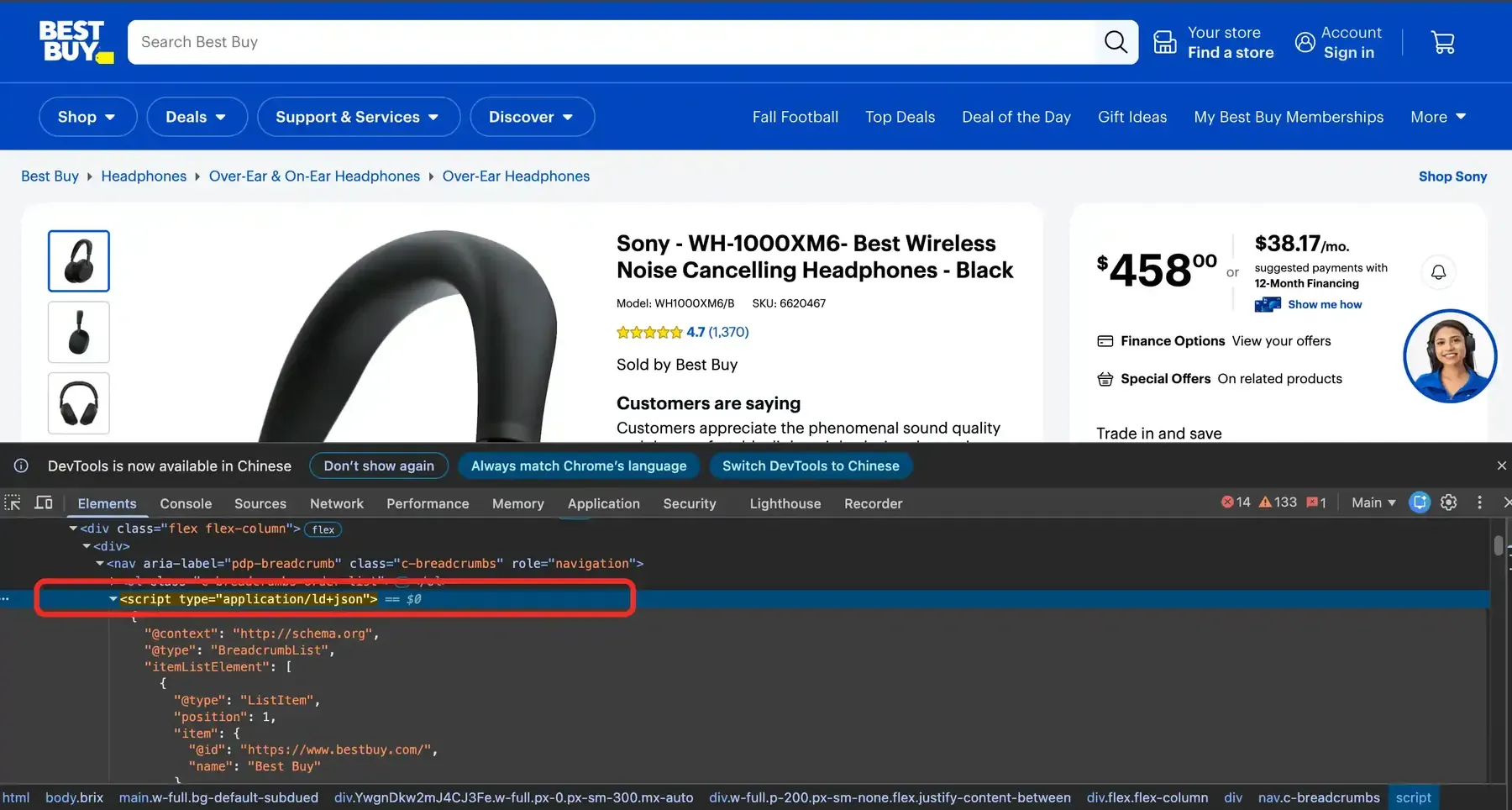Open the shopping cart icon

(1443, 43)
